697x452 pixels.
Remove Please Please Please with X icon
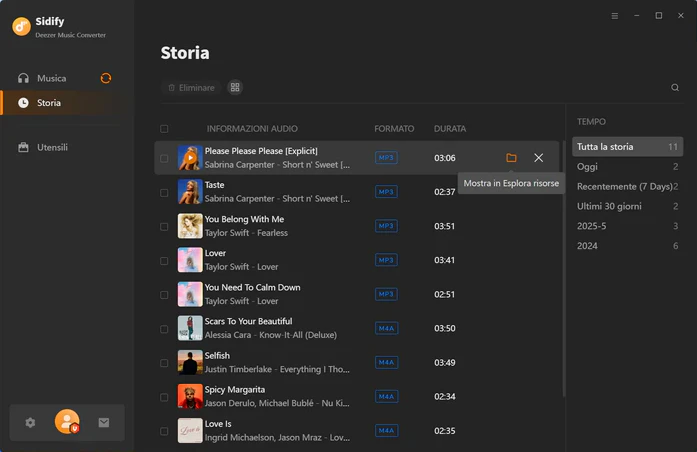[x=538, y=158]
